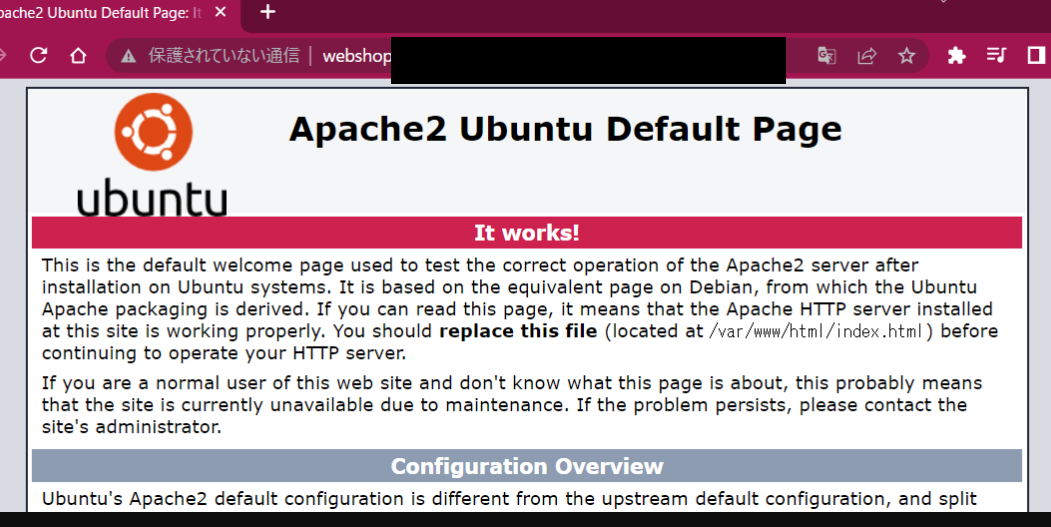Screen dimensions: 1051x527
Task: Click 'continuing to operate your HTTP server.' text
Action: tap(224, 353)
